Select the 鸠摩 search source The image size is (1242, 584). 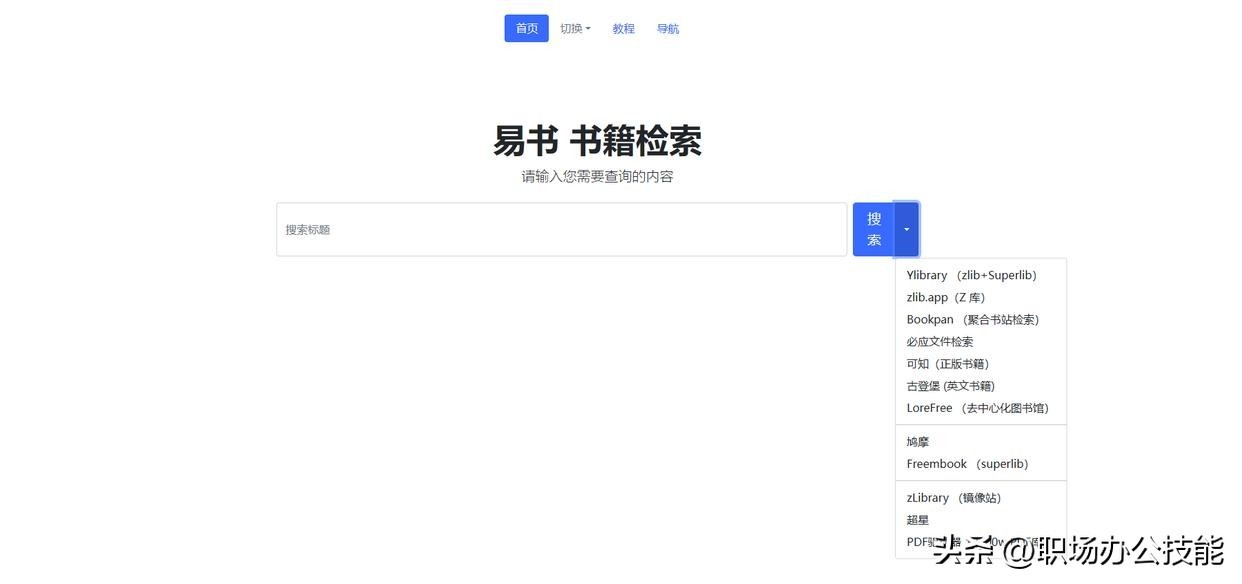(x=918, y=442)
